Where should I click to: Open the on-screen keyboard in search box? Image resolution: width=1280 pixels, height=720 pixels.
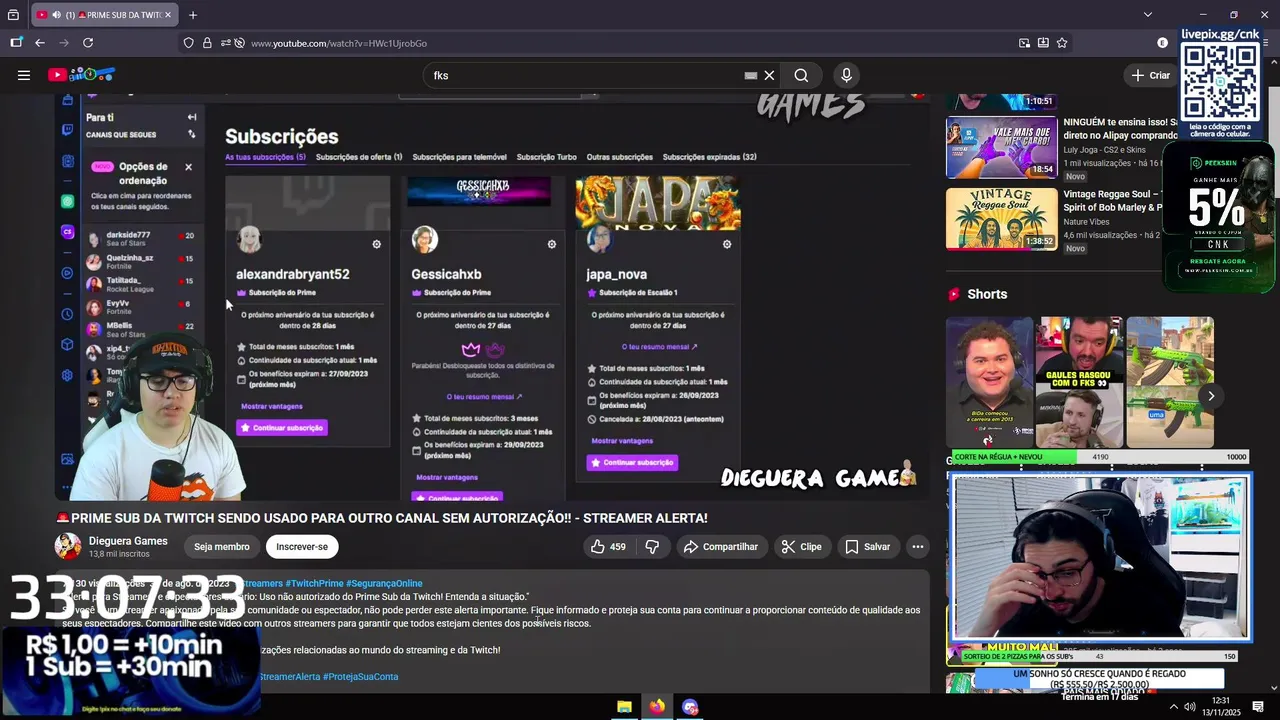coord(750,75)
